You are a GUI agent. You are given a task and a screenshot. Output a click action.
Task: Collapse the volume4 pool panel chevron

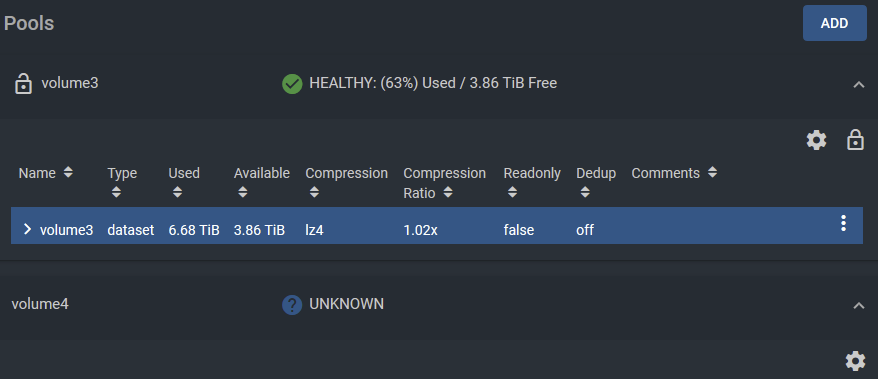(858, 305)
